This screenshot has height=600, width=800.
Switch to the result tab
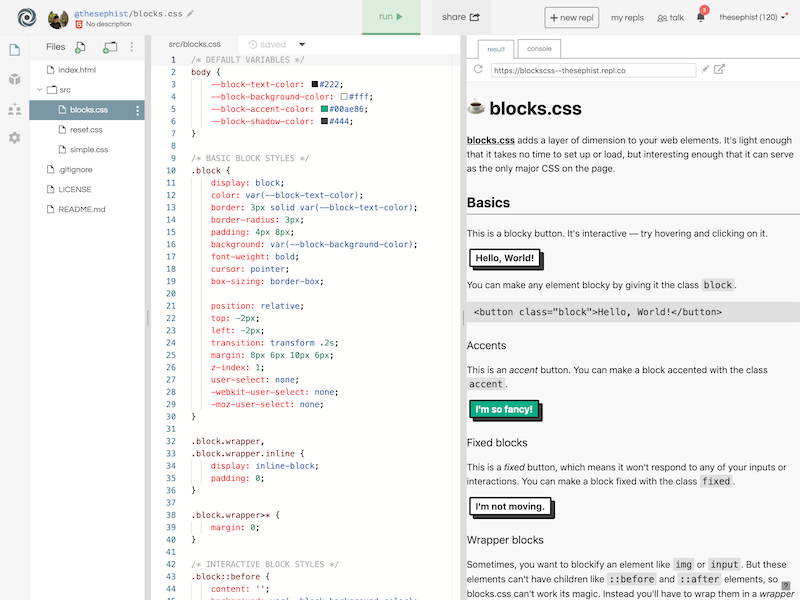pos(495,49)
